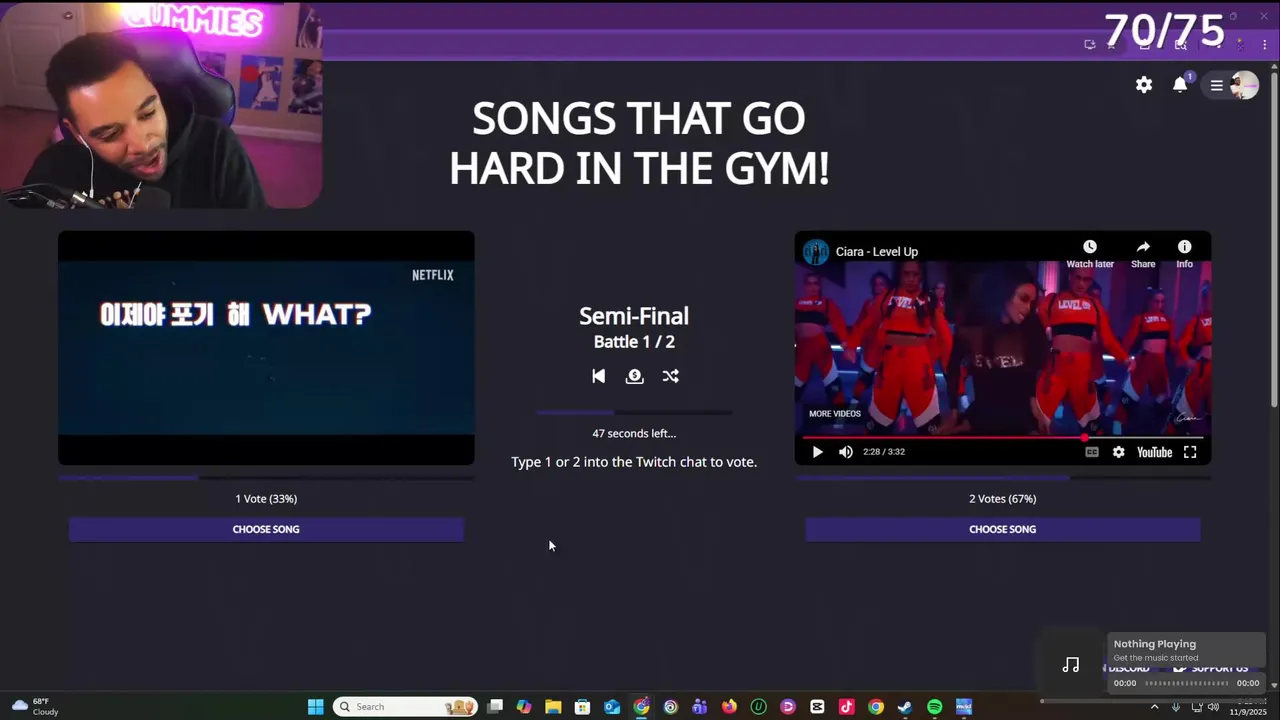
Task: Seek on the red YouTube progress bar
Action: pos(1003,438)
